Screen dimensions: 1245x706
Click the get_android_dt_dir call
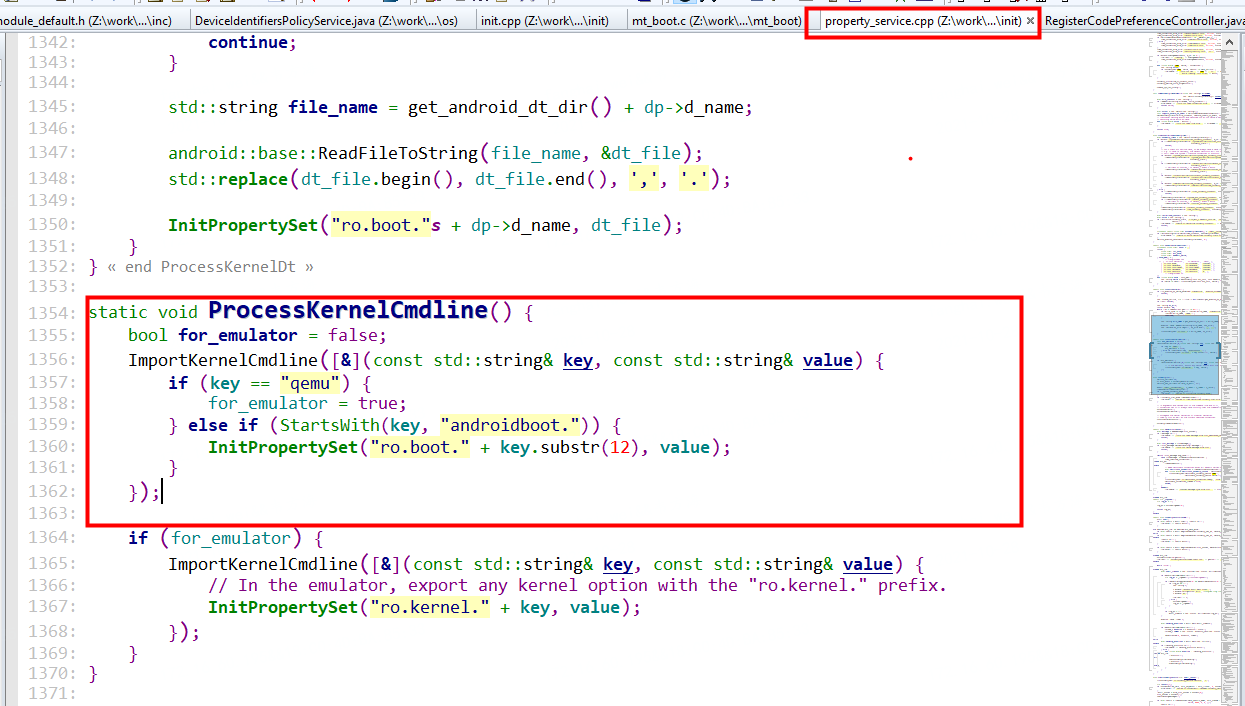coord(498,107)
